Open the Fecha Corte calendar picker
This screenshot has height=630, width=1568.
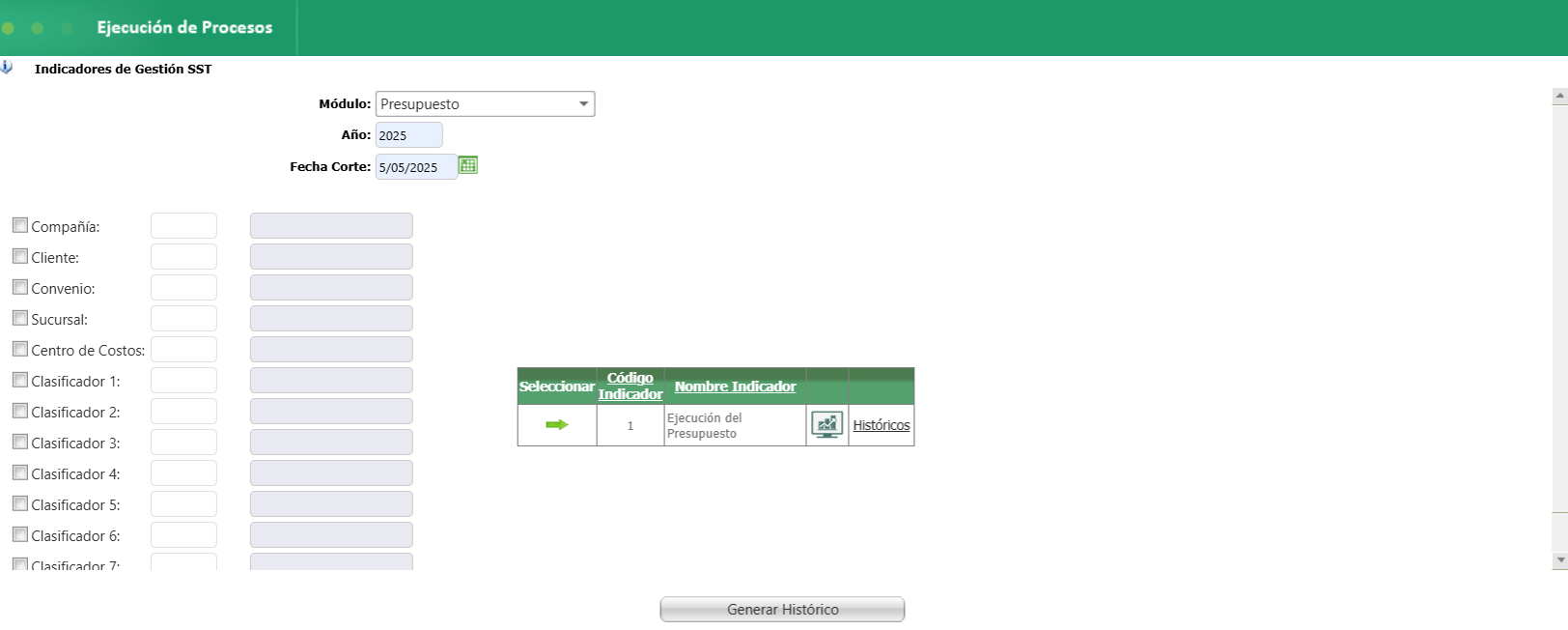point(468,165)
